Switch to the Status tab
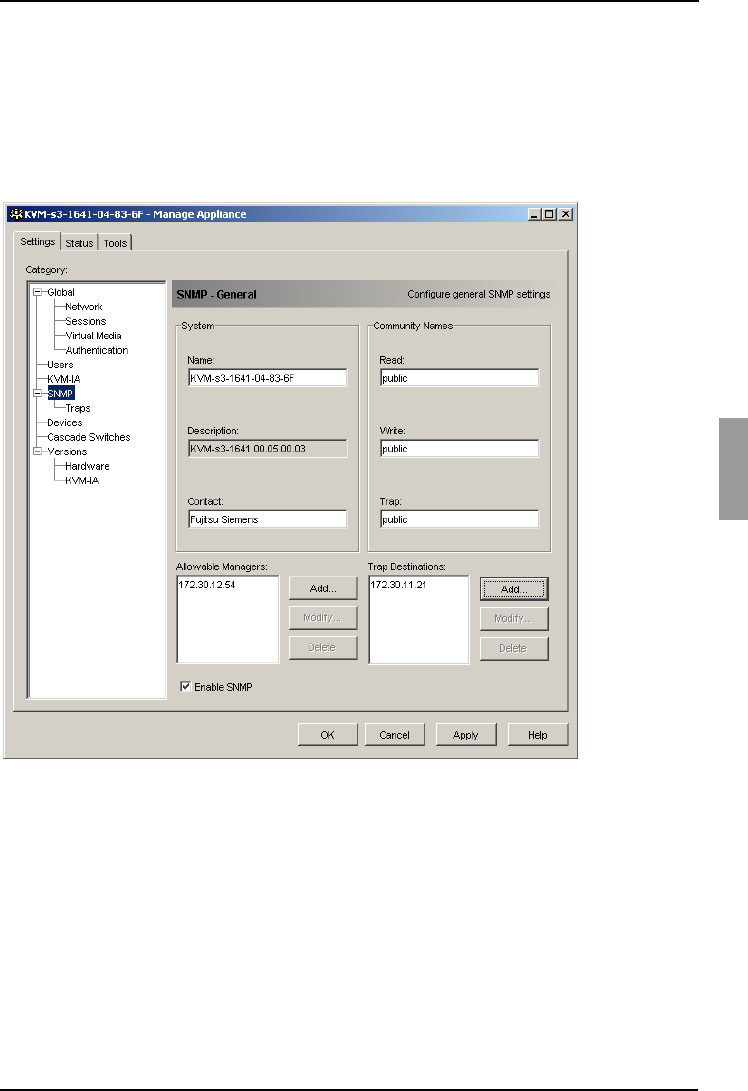The image size is (748, 1091). tap(79, 243)
